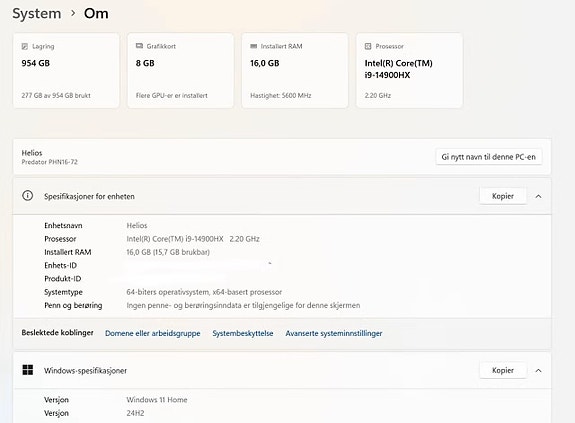Image resolution: width=575 pixels, height=423 pixels.
Task: Click the Spesifikasjoner for enheten header
Action: point(282,196)
